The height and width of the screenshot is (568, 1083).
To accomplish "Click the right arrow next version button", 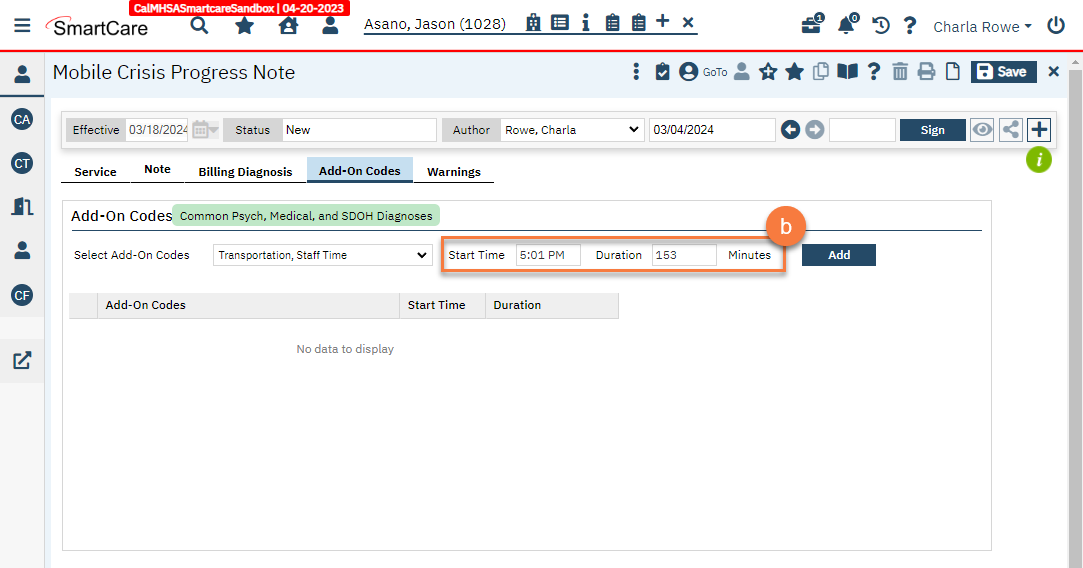I will tap(815, 130).
